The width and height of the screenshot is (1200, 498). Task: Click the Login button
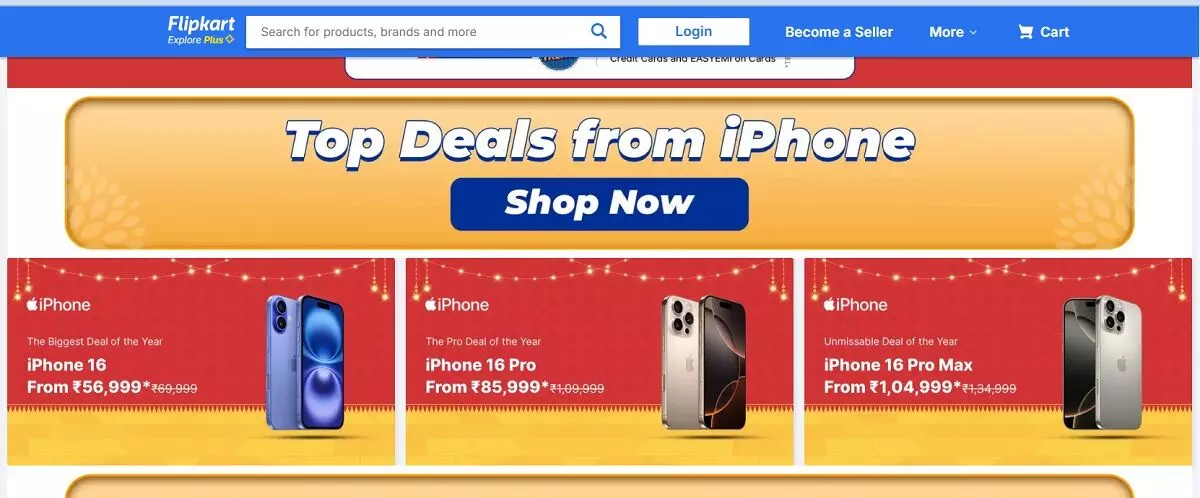coord(693,32)
